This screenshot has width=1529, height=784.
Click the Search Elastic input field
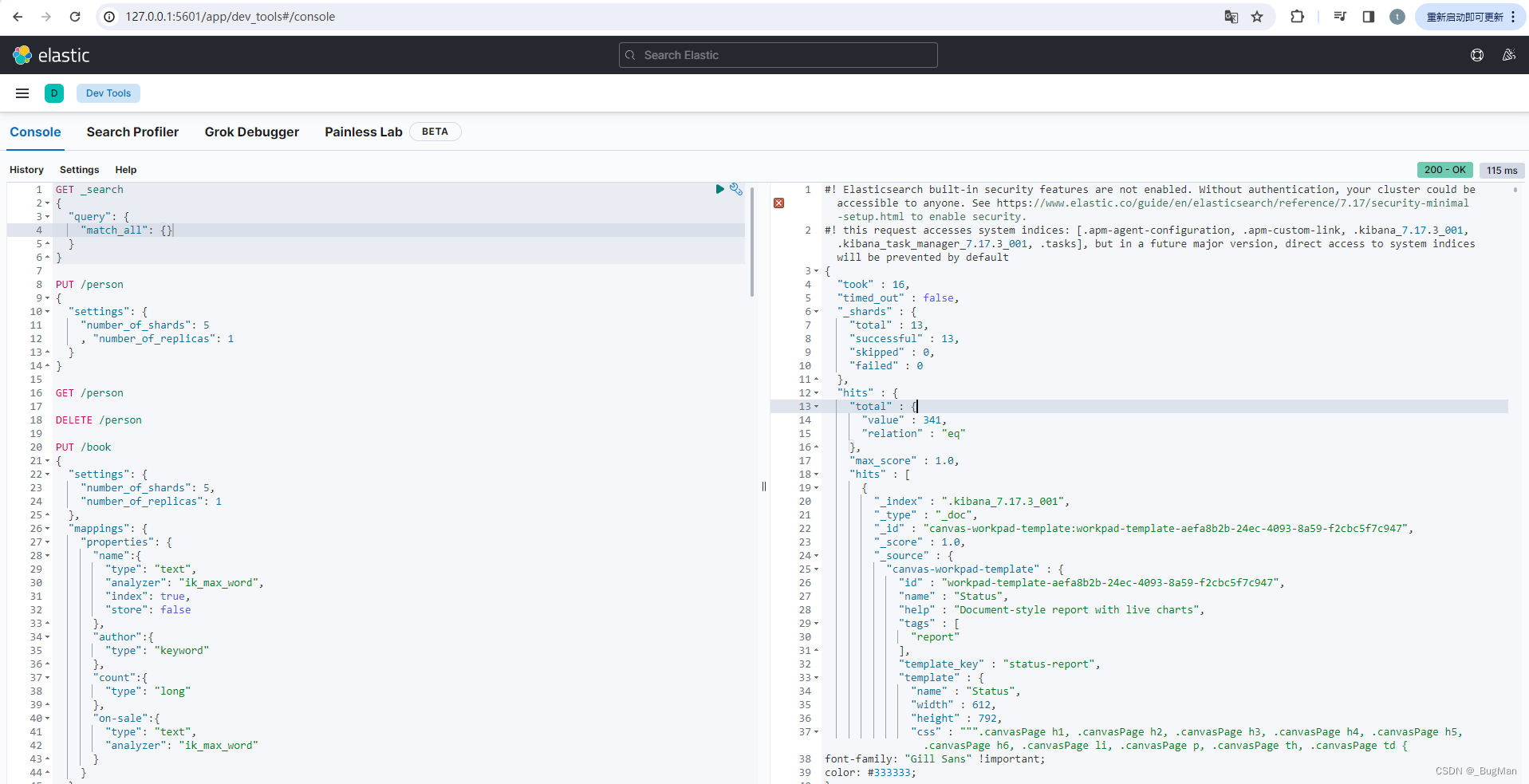tap(778, 55)
